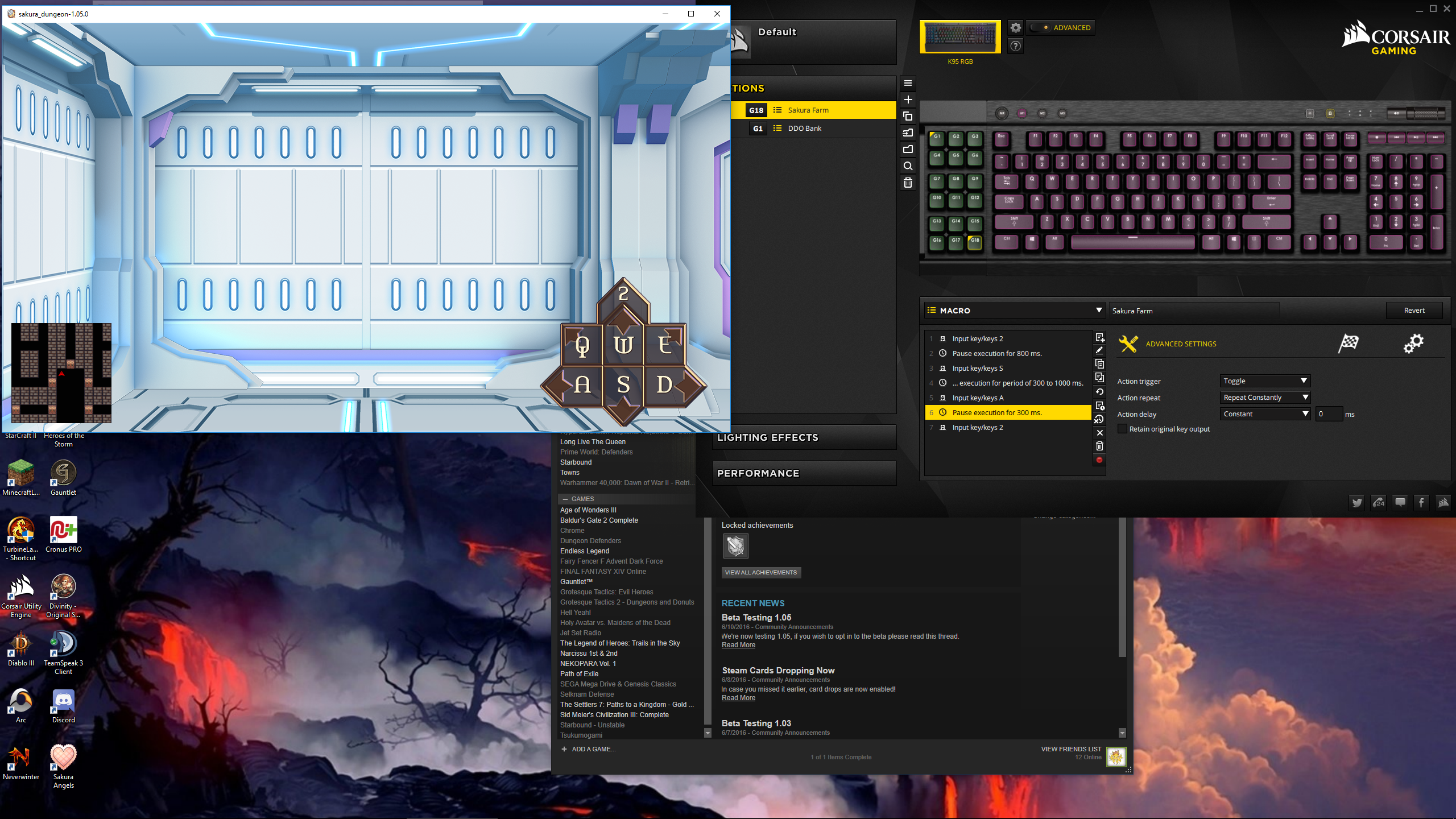This screenshot has height=819, width=1456.
Task: Undo the last macro change
Action: [1099, 391]
